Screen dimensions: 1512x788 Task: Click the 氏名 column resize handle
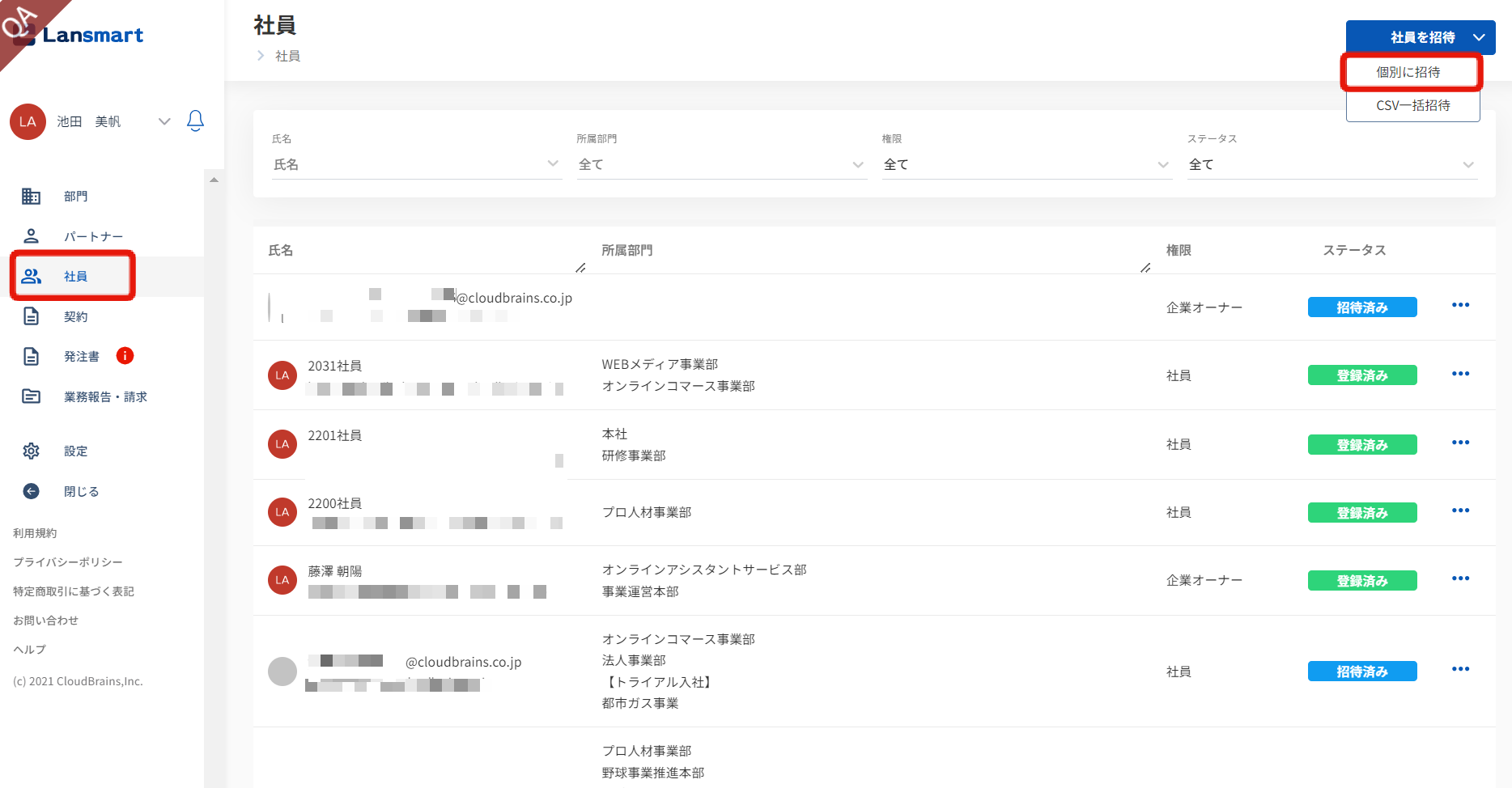click(580, 268)
